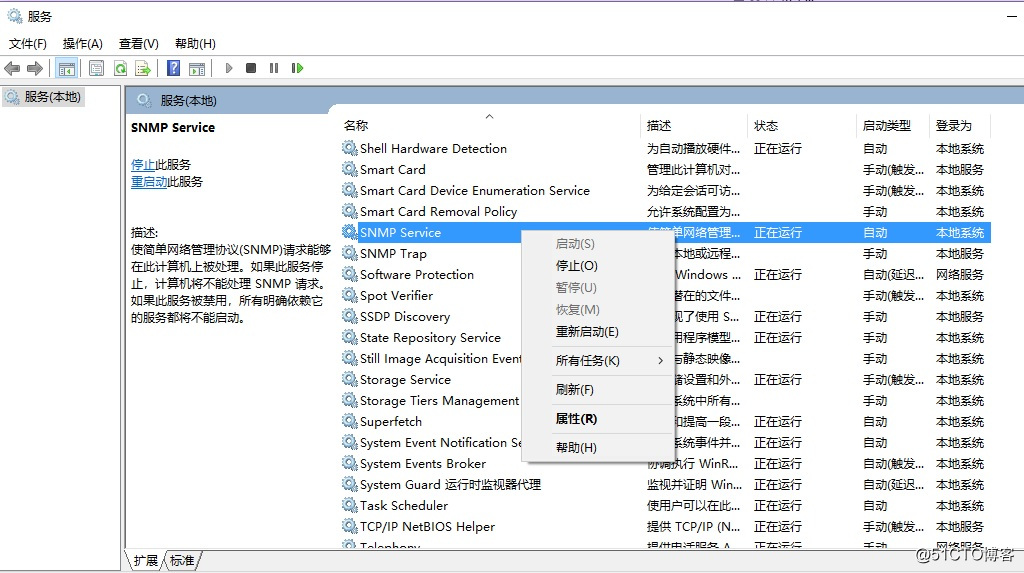Click the 停止 this service link
Screen dimensions: 1024x573
pos(143,165)
